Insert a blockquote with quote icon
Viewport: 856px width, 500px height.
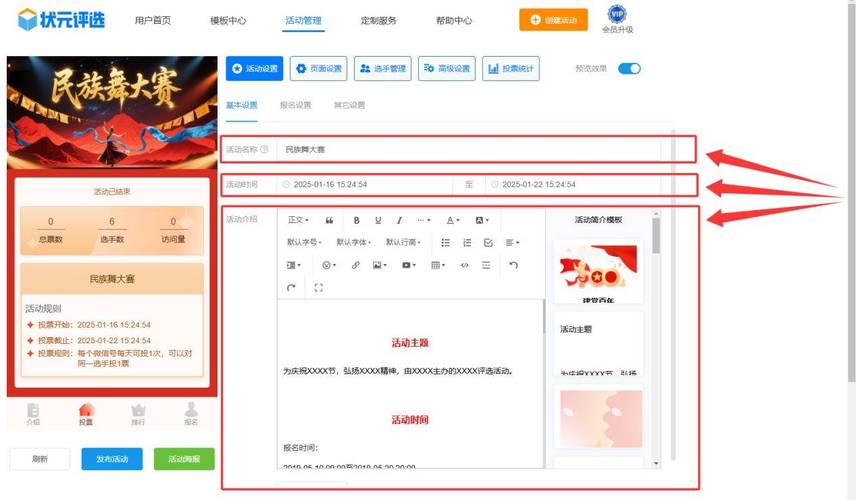tap(329, 220)
